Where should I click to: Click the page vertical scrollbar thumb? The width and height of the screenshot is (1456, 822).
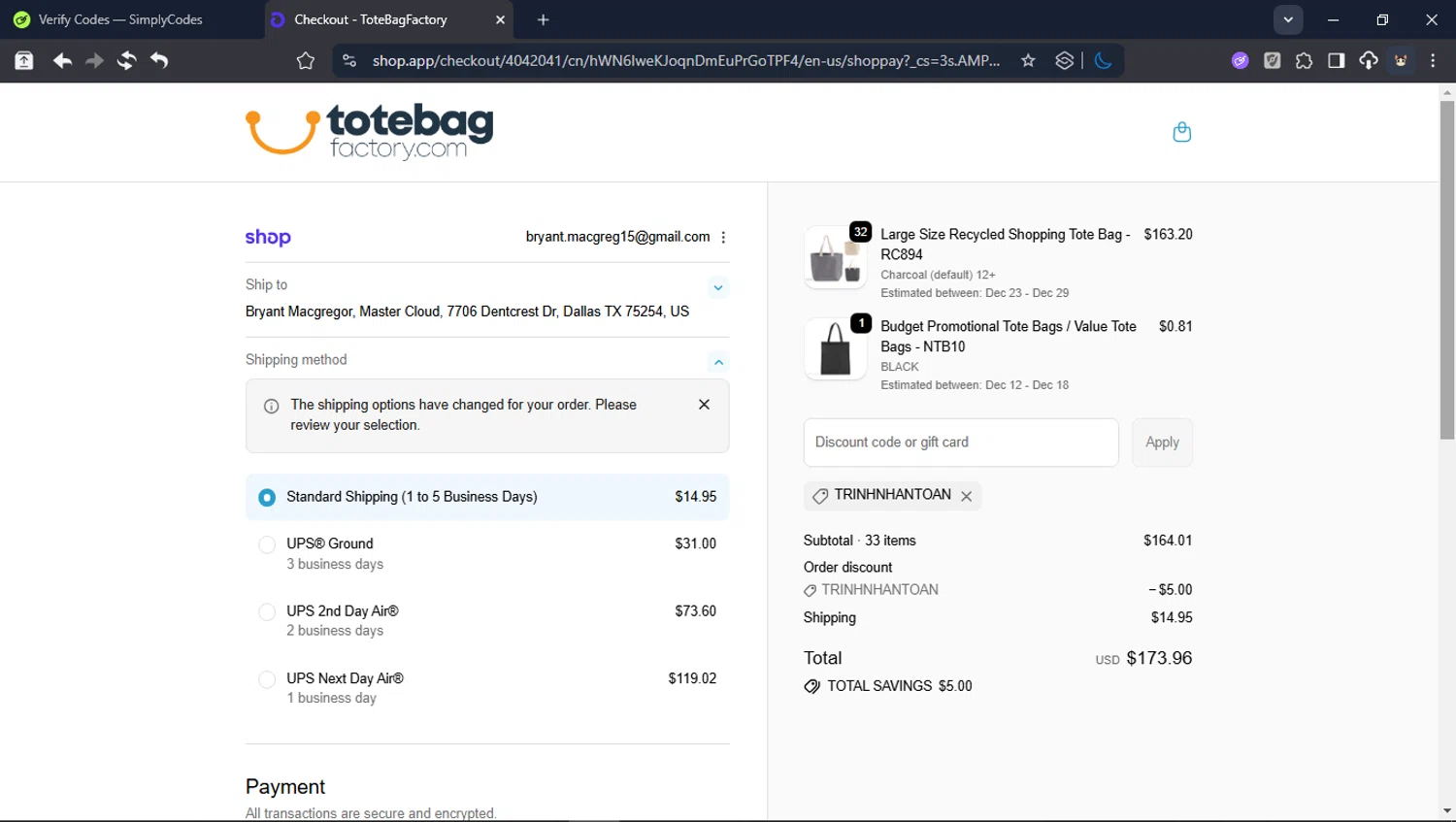pos(1447,270)
